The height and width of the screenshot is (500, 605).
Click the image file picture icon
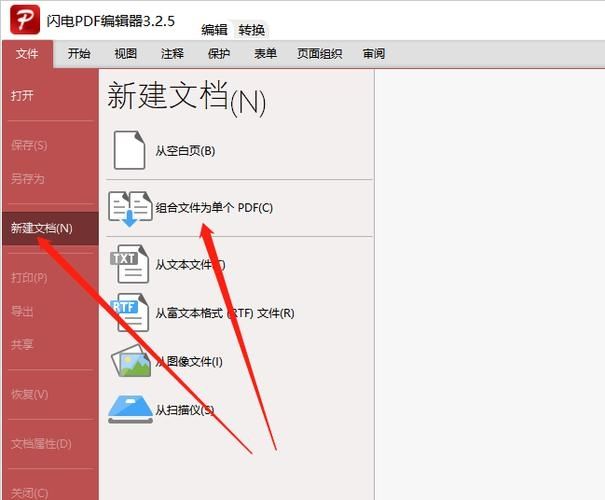pyautogui.click(x=131, y=361)
